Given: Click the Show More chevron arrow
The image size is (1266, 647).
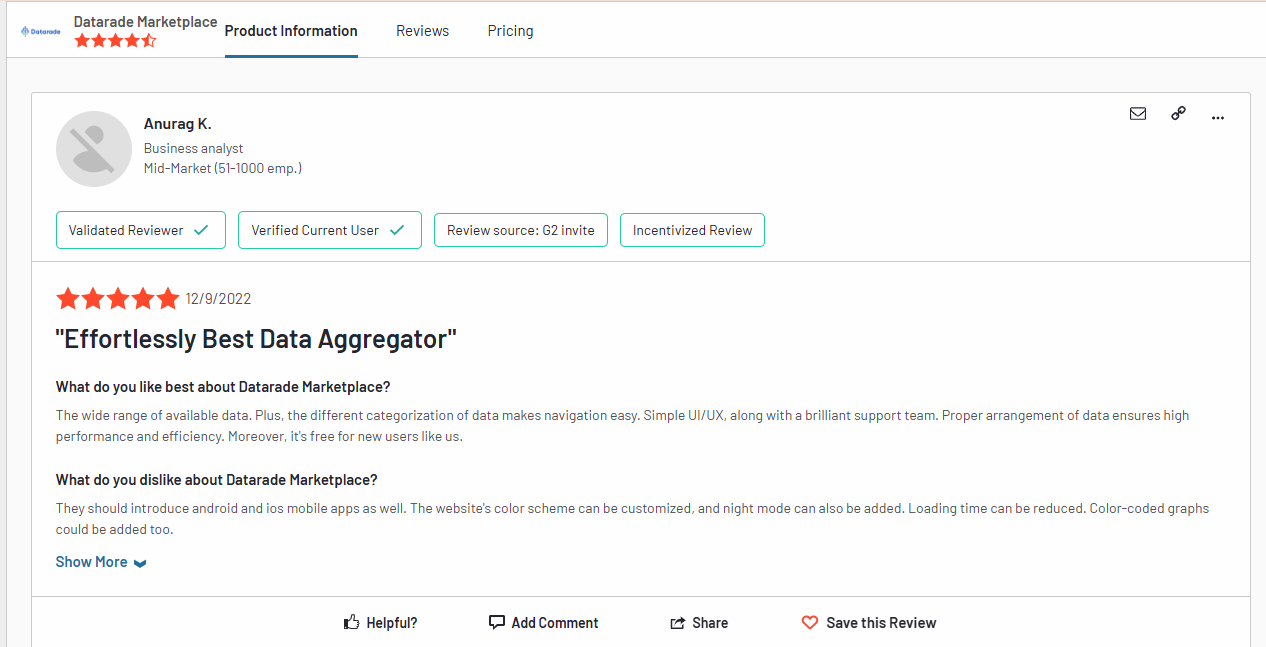Looking at the screenshot, I should coord(140,563).
